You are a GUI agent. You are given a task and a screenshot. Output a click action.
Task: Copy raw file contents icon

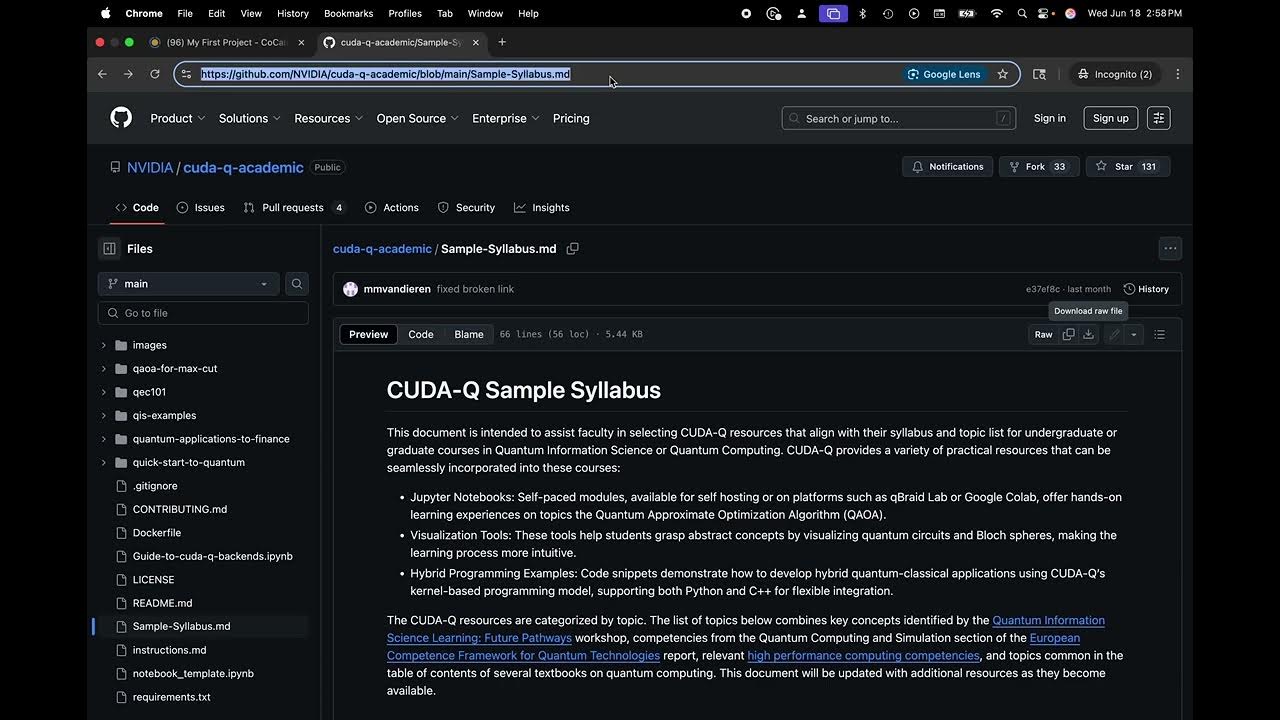[x=1068, y=335]
